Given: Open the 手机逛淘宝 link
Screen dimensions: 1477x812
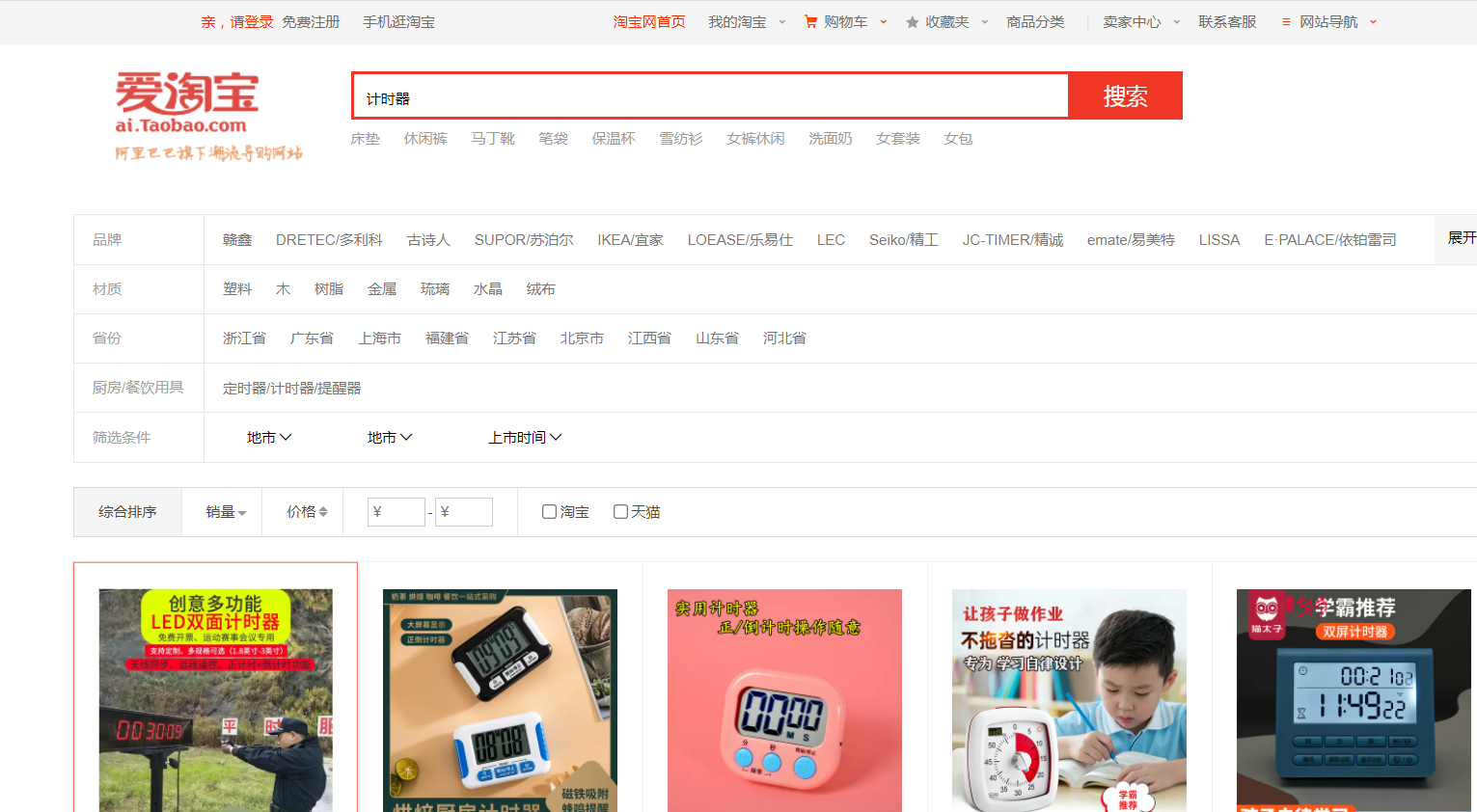Looking at the screenshot, I should [398, 22].
